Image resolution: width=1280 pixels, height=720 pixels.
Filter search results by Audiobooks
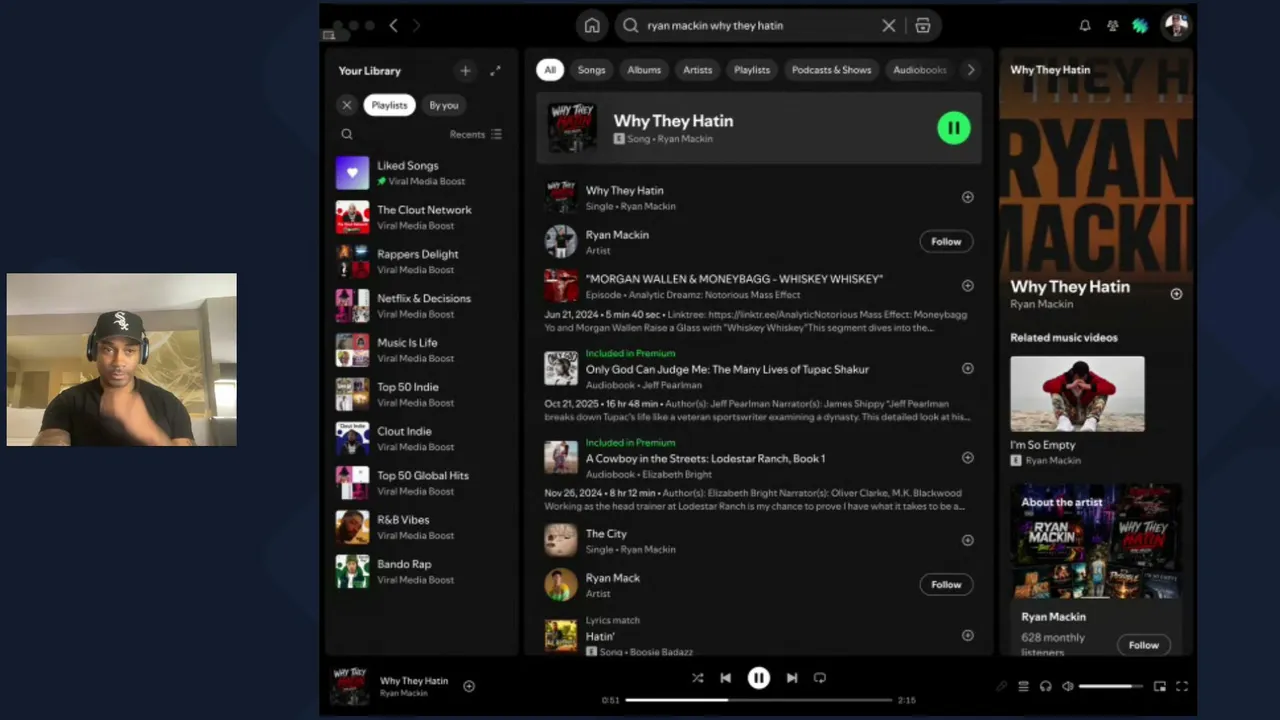click(x=920, y=70)
